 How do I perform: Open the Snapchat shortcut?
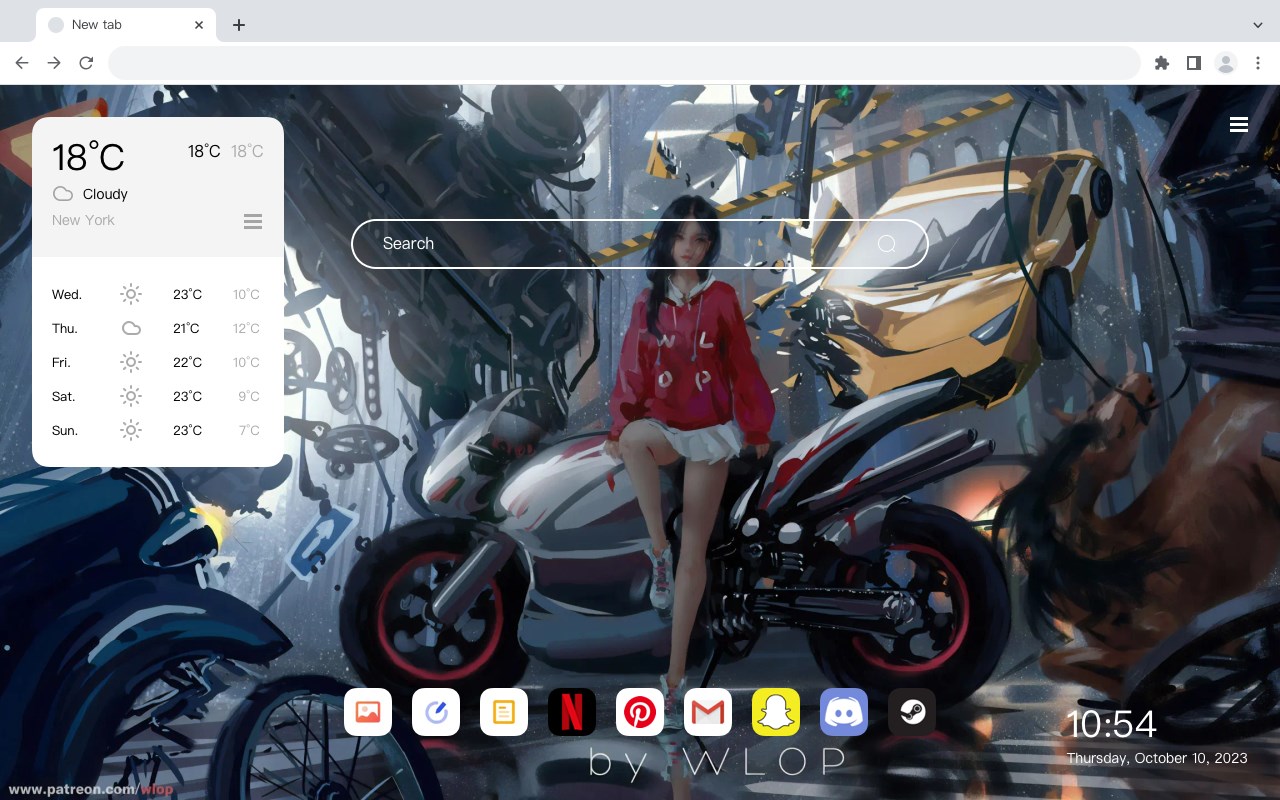tap(776, 712)
